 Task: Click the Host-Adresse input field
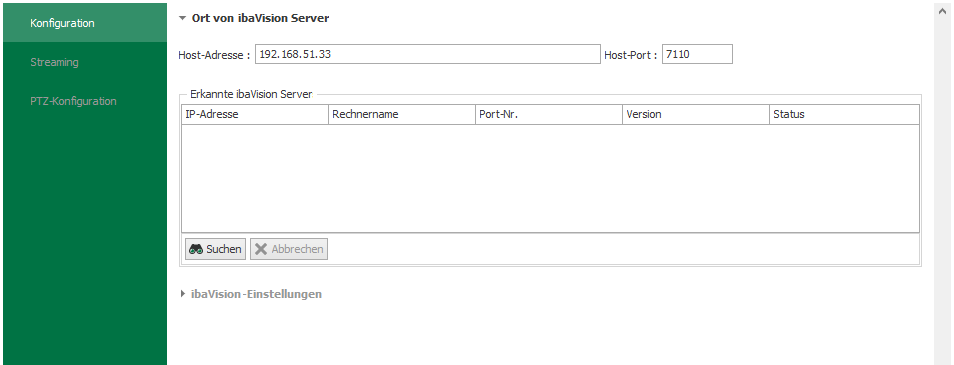pos(427,54)
